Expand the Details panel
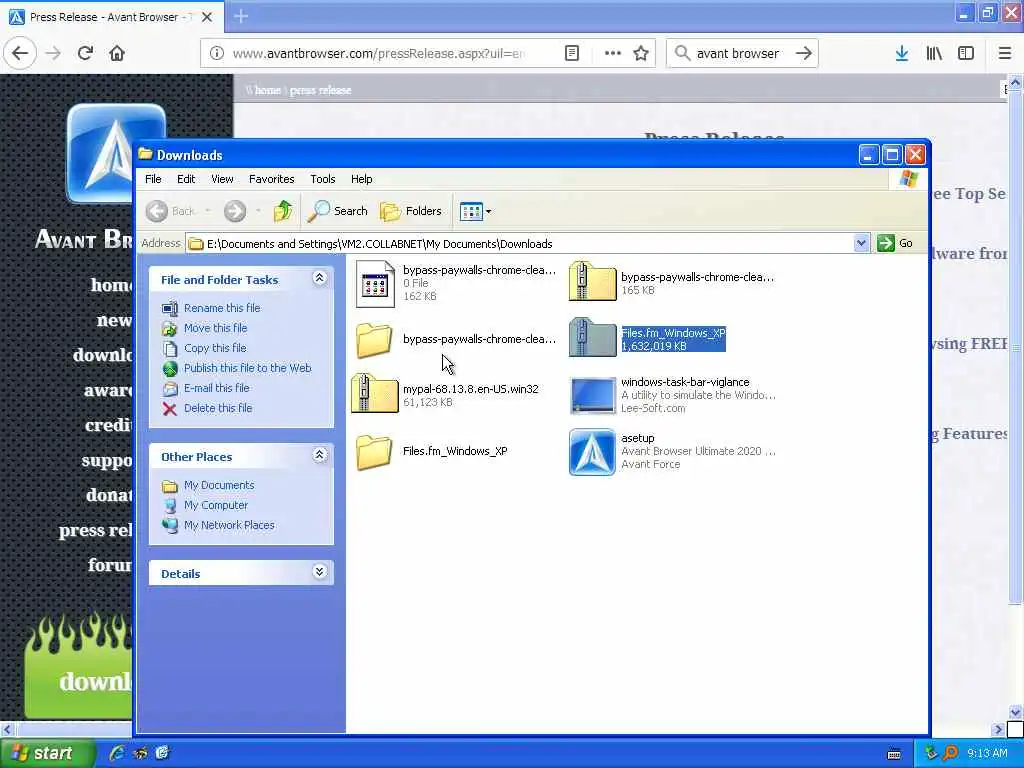 319,572
